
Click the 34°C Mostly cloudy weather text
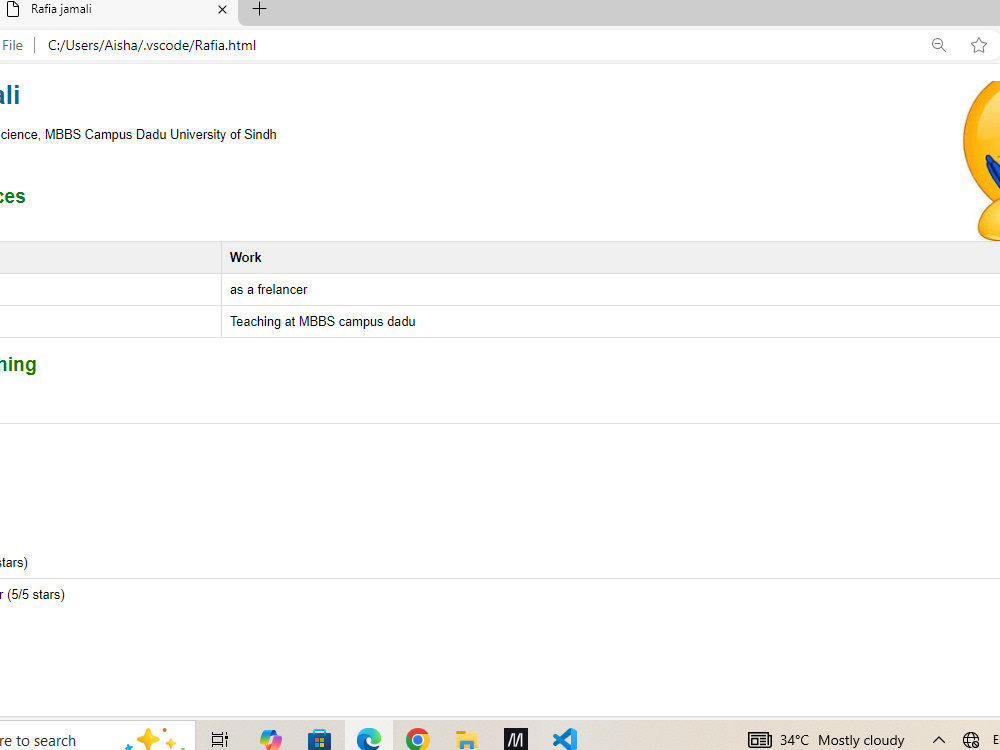point(842,740)
